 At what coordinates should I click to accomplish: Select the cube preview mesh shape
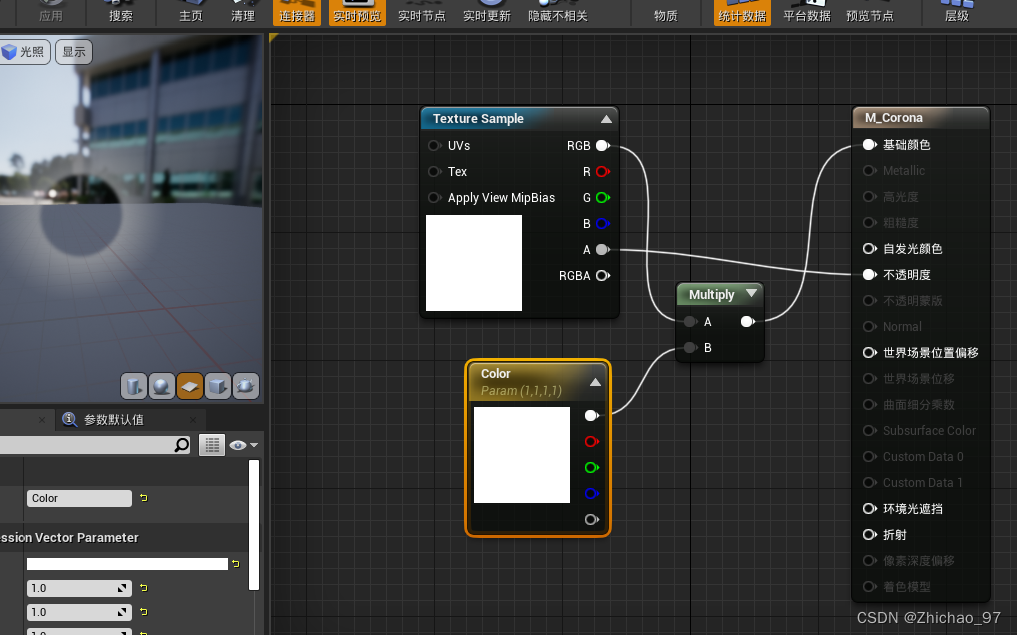(216, 386)
